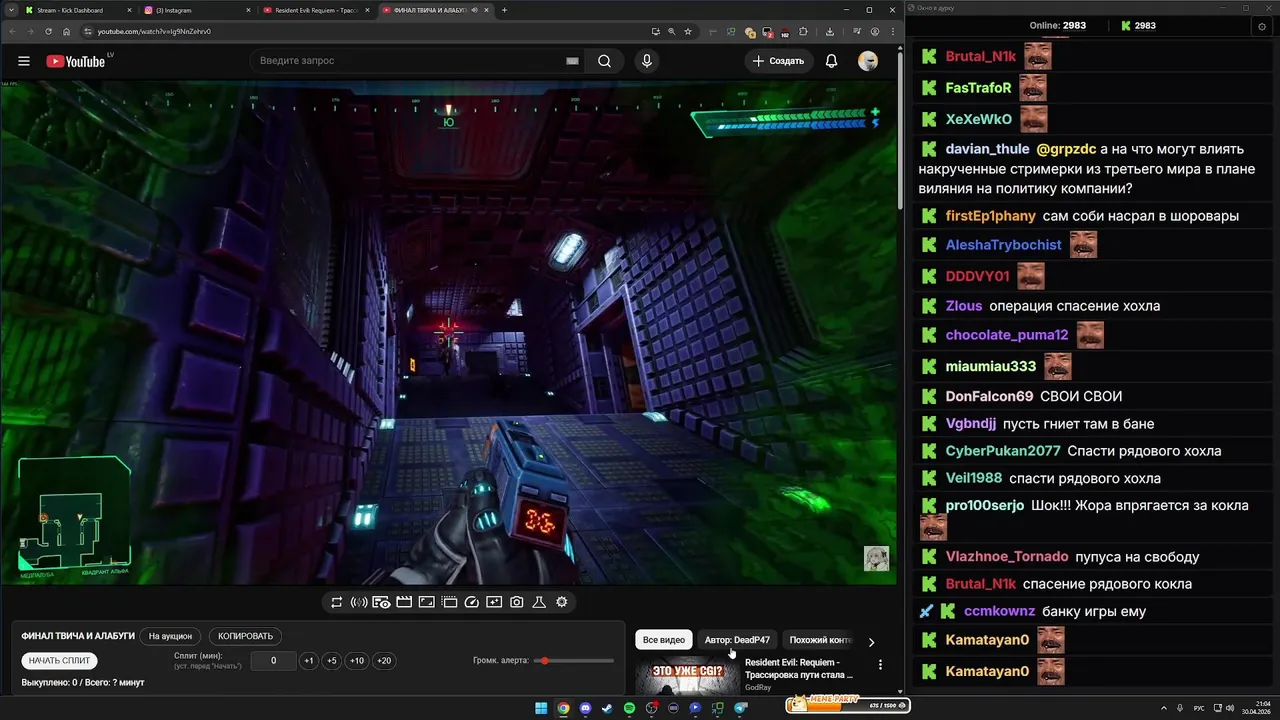
Task: Click the small avatar overlay on the video corner
Action: point(876,558)
